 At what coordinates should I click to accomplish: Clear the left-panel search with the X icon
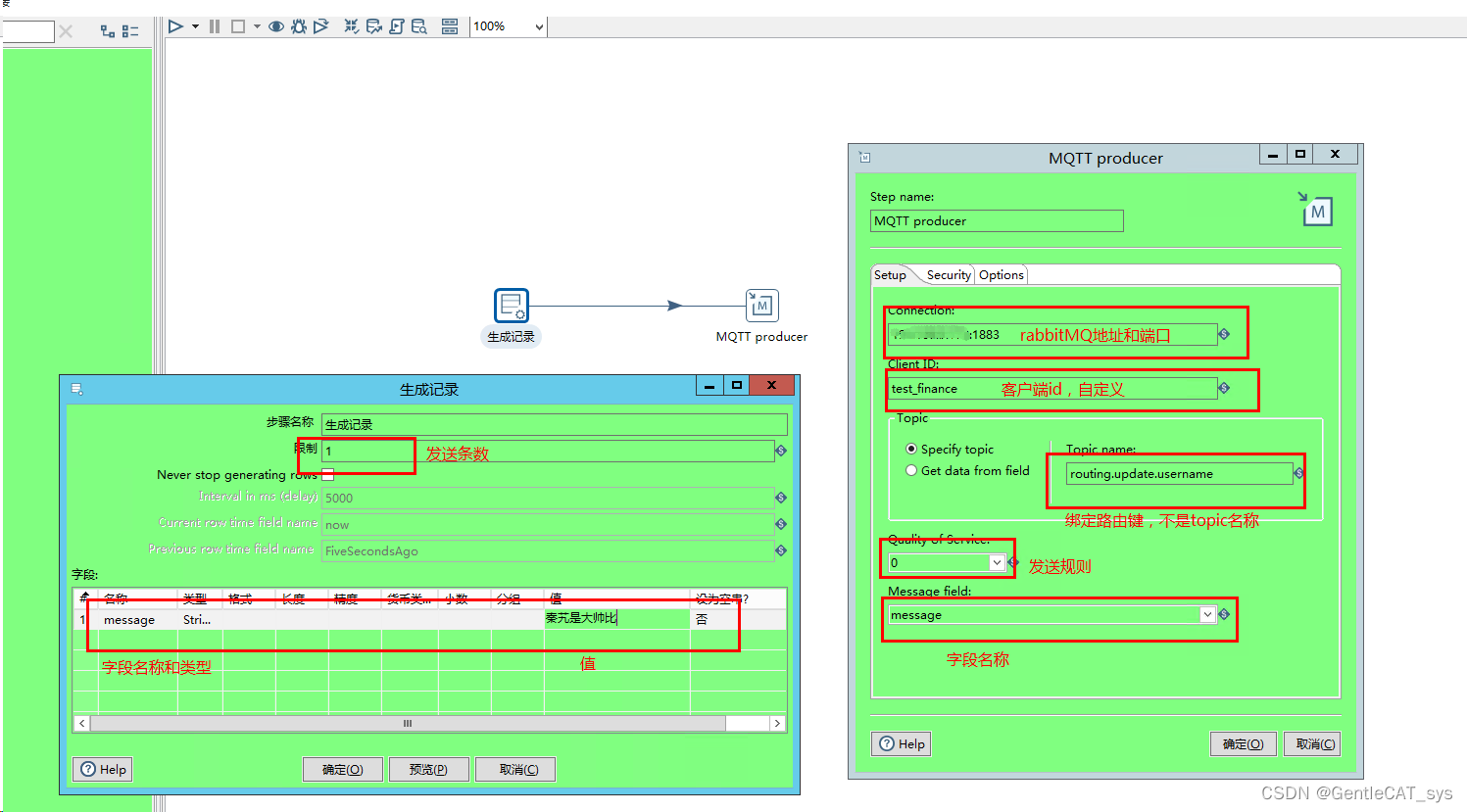(x=66, y=31)
